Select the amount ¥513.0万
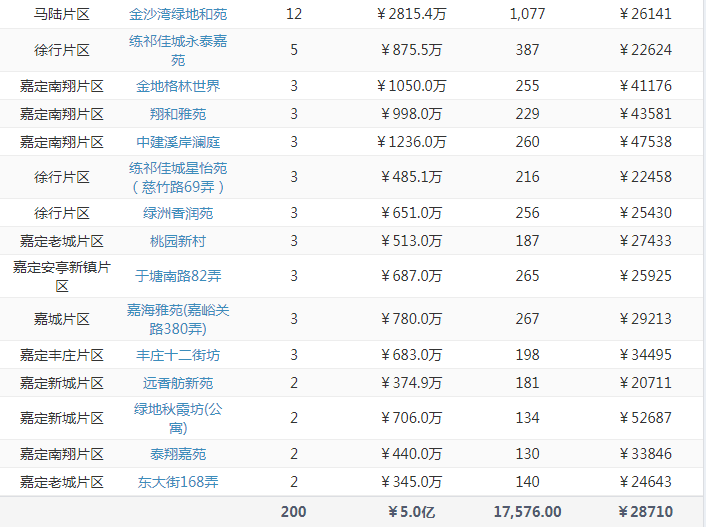The width and height of the screenshot is (706, 527). (412, 241)
